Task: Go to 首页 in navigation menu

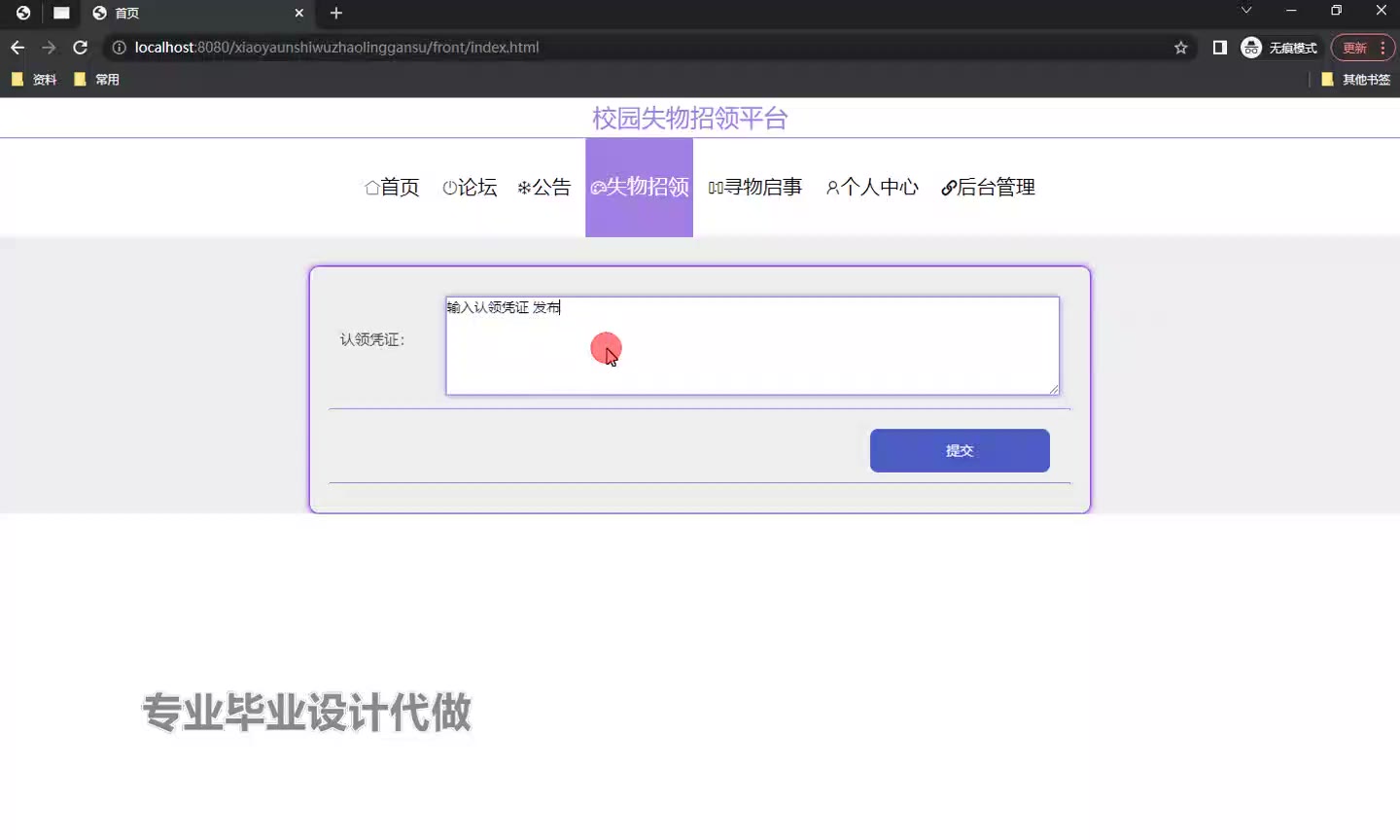Action: (392, 188)
